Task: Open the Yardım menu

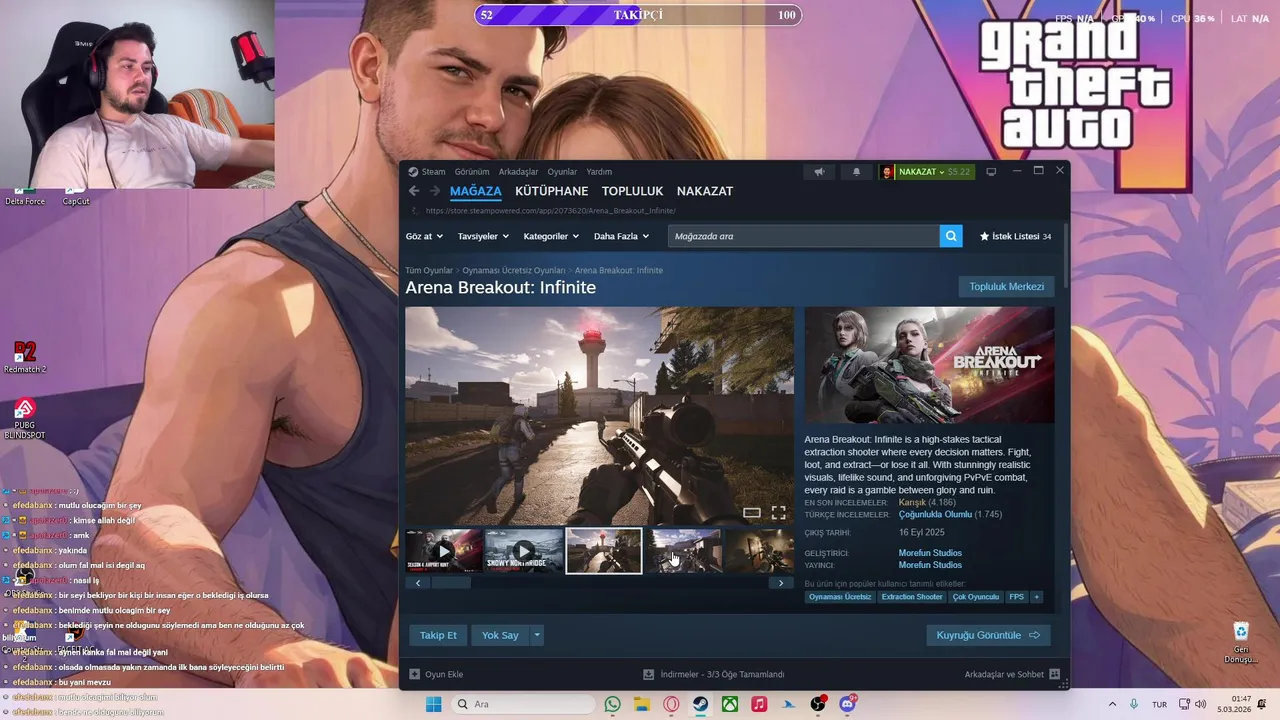Action: (599, 172)
